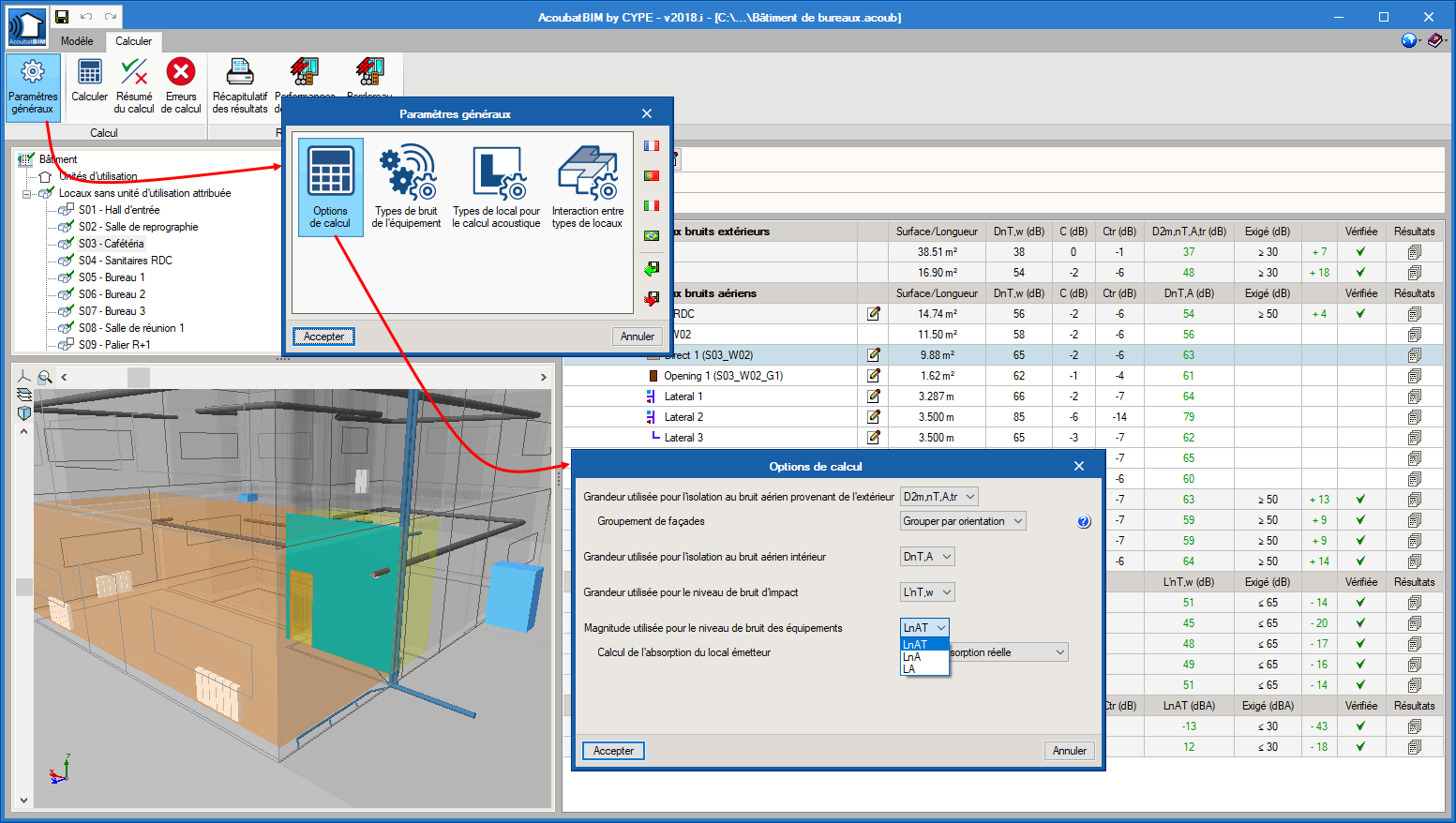The width and height of the screenshot is (1456, 823).
Task: Choose LnA from the open dropdown list
Action: tap(924, 657)
